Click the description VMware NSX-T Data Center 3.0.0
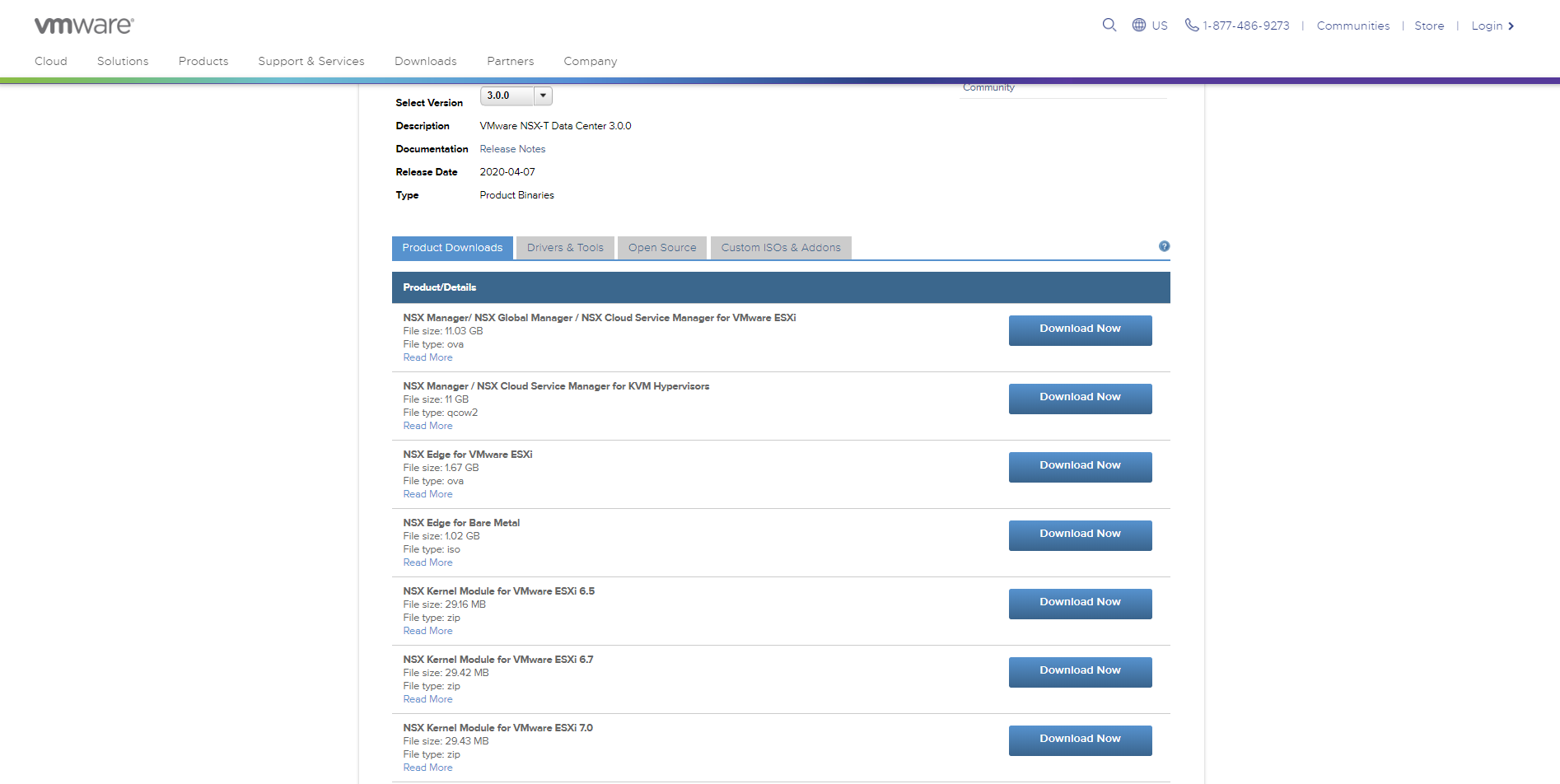 pos(555,126)
